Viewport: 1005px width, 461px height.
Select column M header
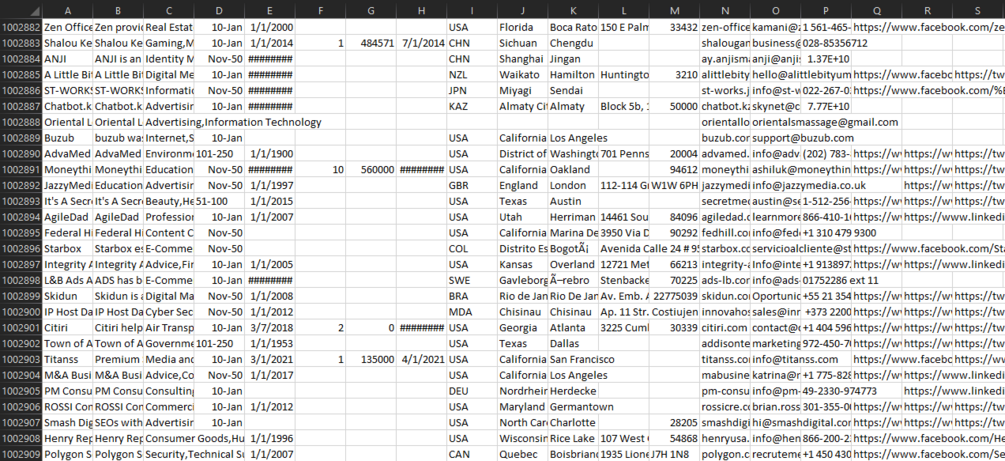click(x=674, y=11)
